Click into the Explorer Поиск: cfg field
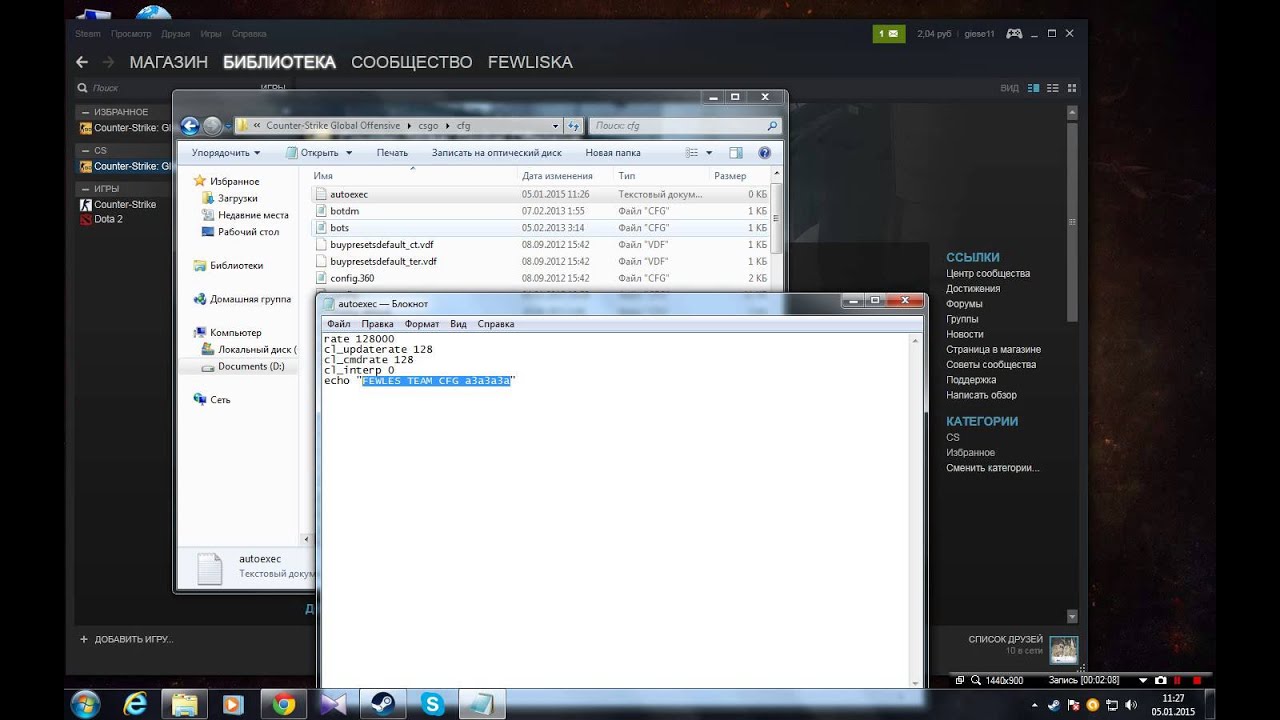 [x=685, y=126]
